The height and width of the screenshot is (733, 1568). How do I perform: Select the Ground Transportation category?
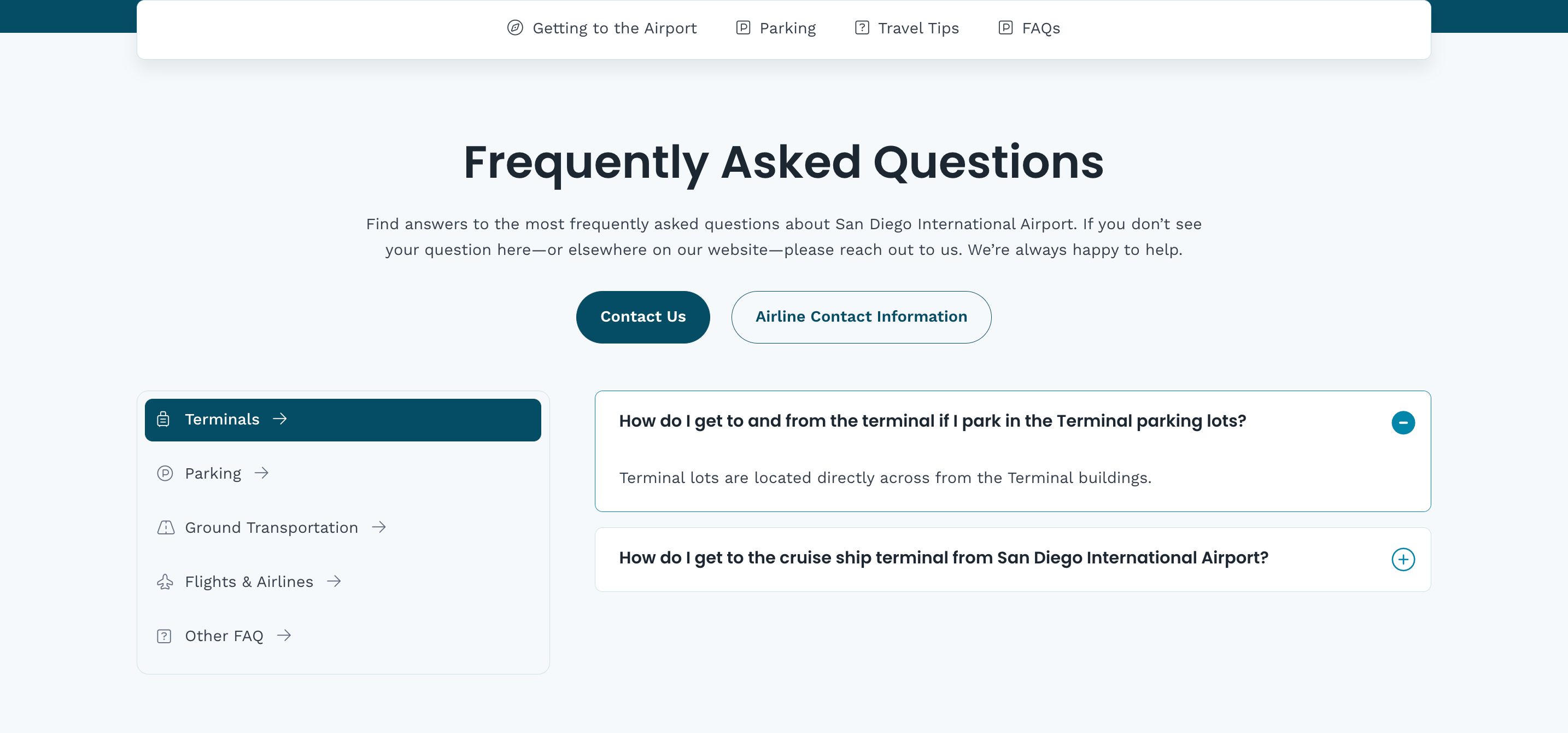click(x=271, y=528)
